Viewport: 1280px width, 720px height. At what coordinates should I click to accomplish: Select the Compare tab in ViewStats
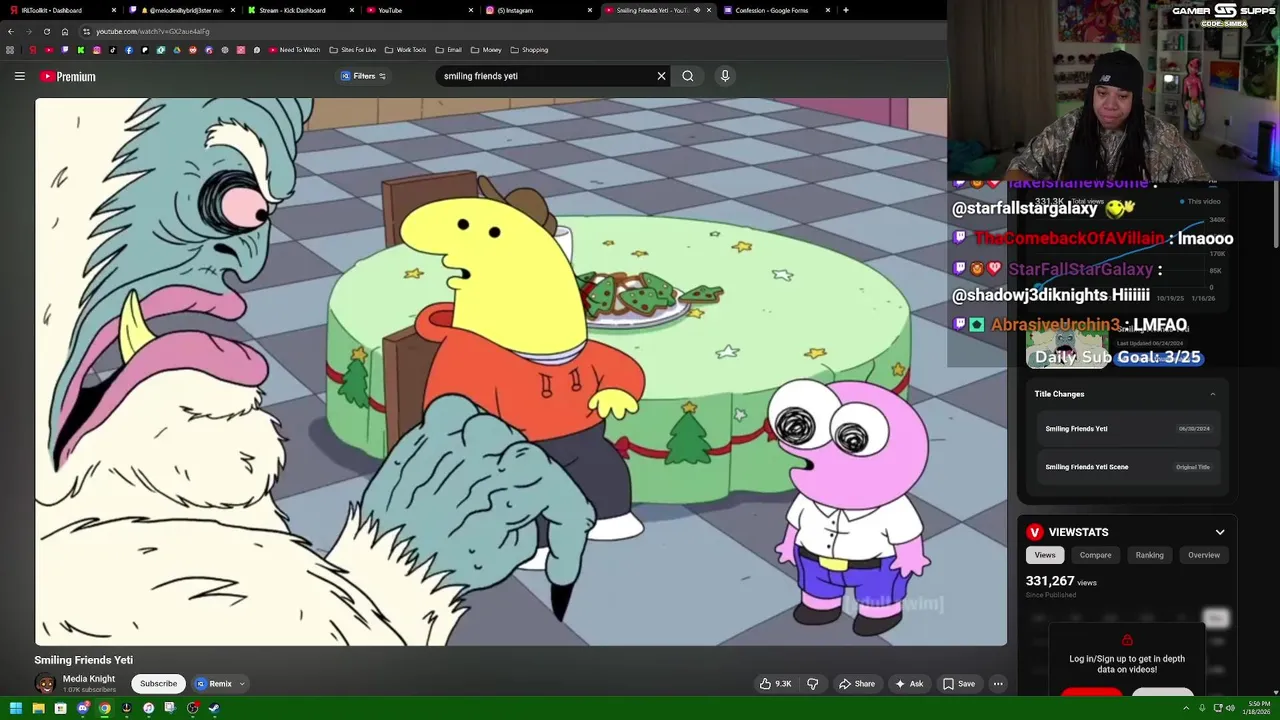point(1095,555)
